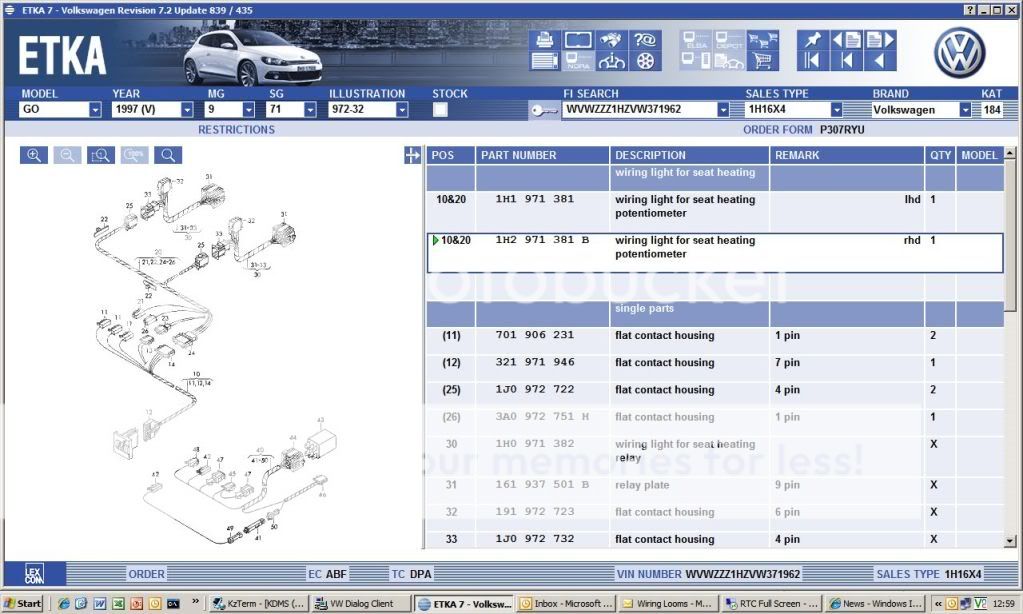The height and width of the screenshot is (614, 1023).
Task: Click the RESTRICTIONS label
Action: point(236,130)
